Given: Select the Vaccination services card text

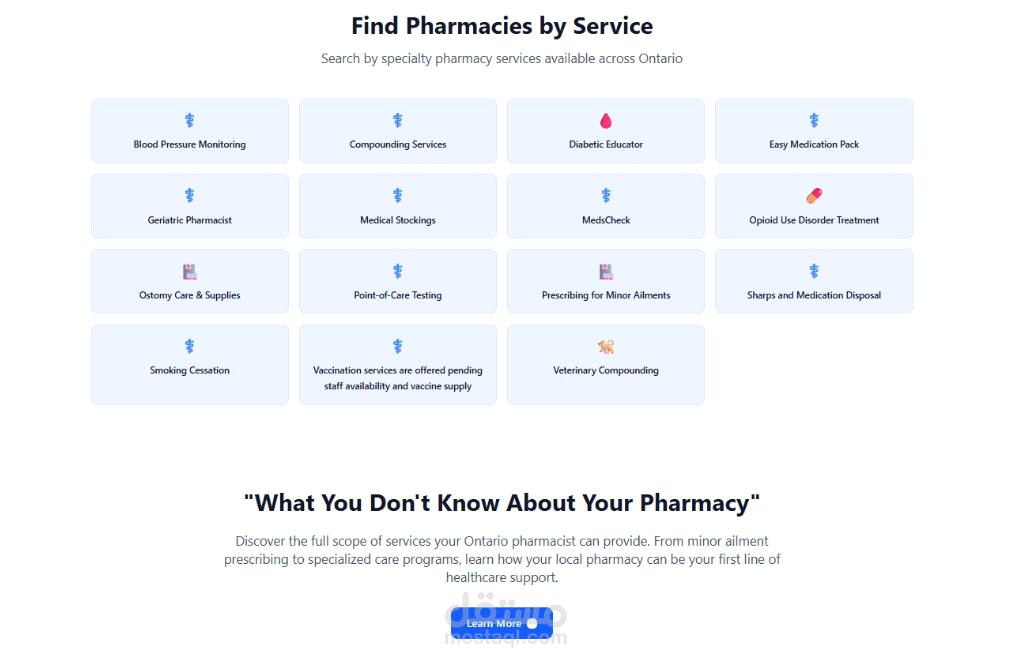Looking at the screenshot, I should (x=398, y=378).
